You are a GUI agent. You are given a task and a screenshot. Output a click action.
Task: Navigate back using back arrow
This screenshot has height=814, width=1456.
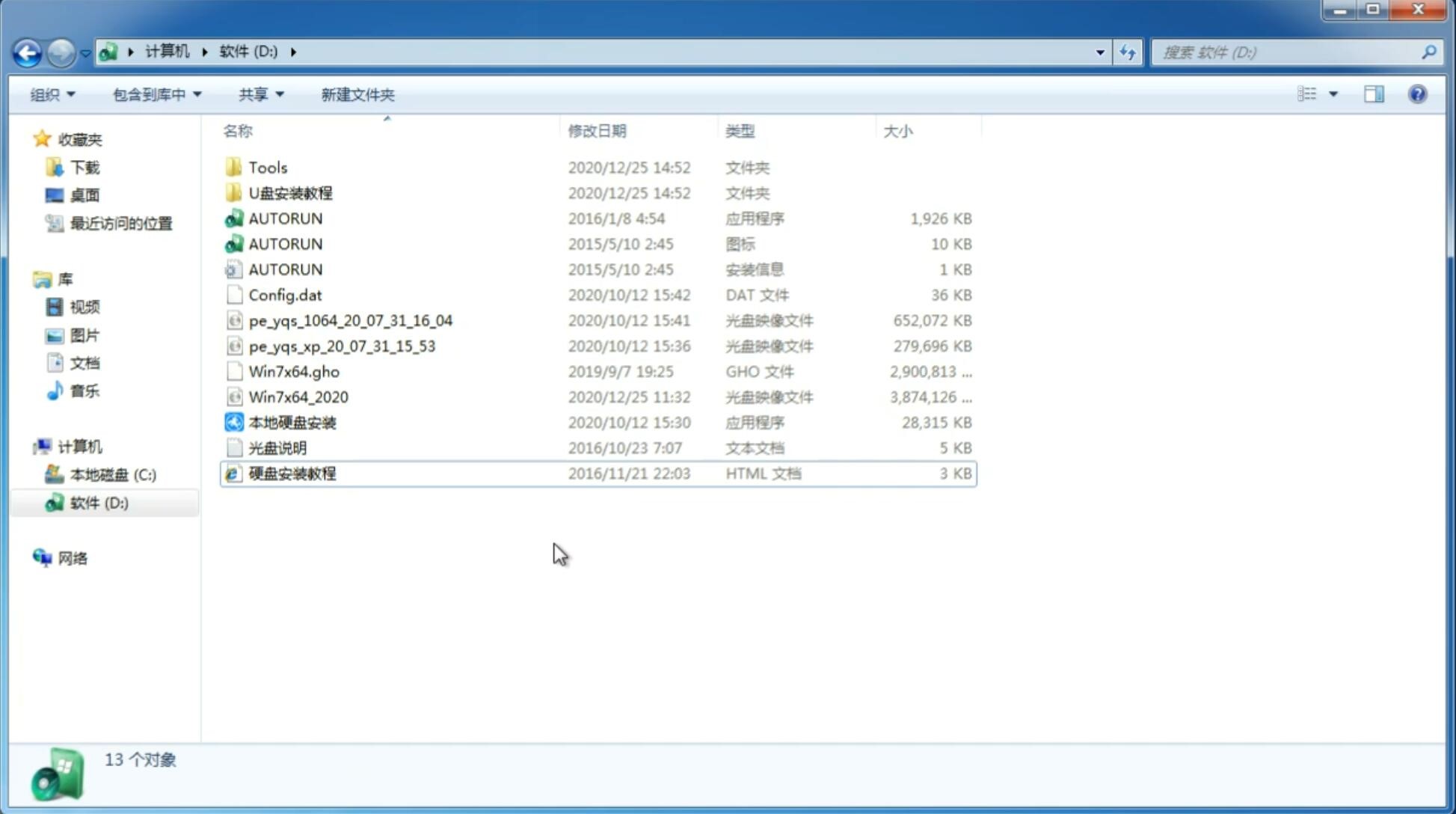[x=27, y=52]
